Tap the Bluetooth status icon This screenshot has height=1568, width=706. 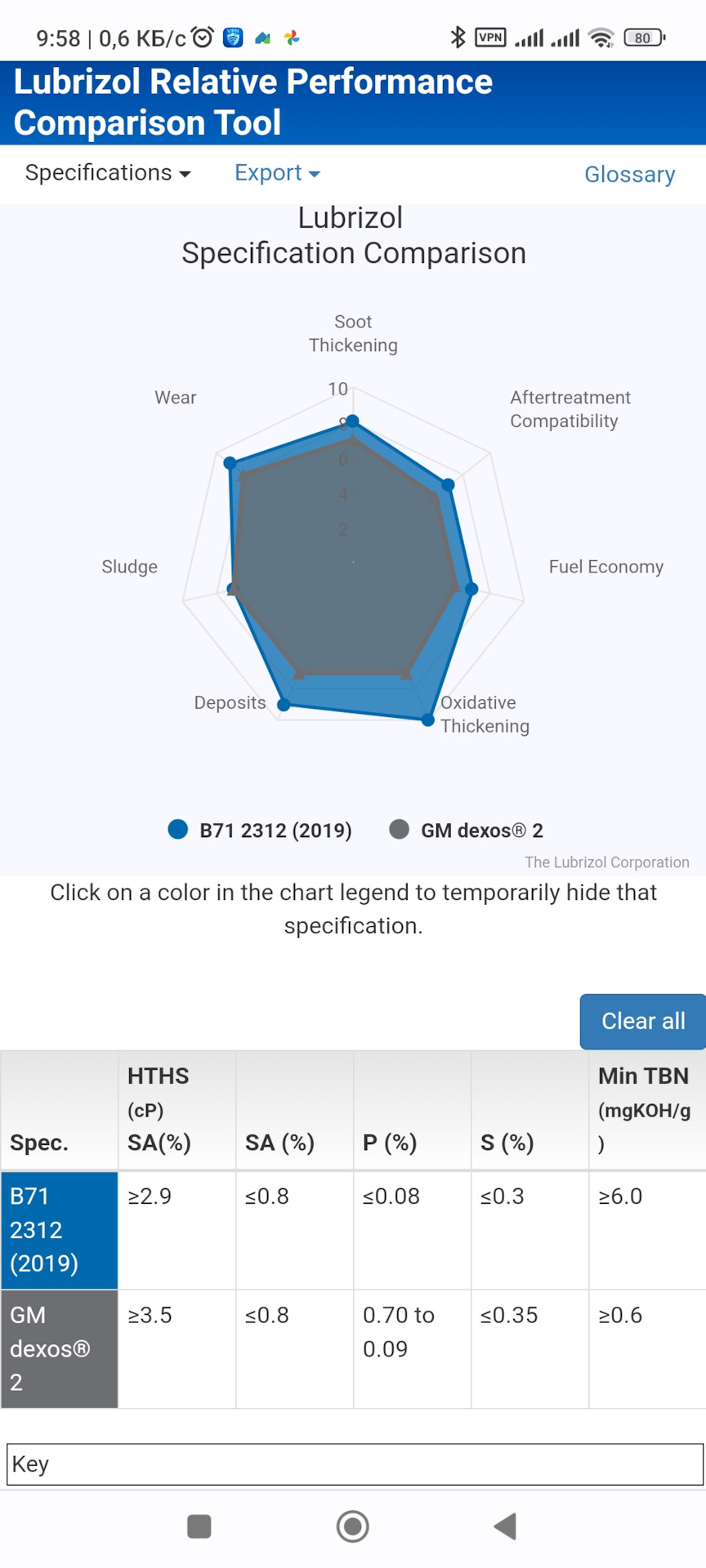[458, 38]
